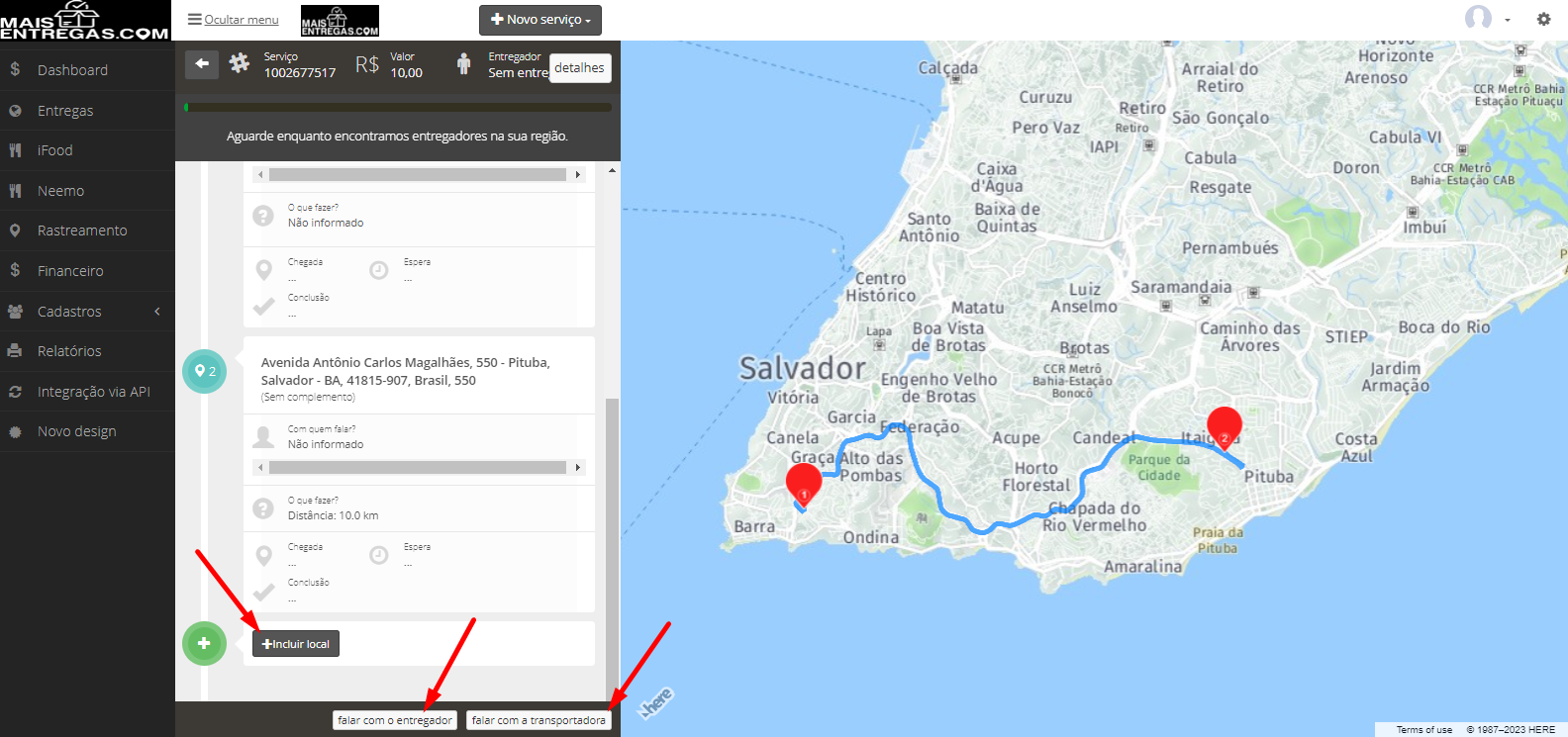Click the Rastreamento location pin icon
This screenshot has width=1568, height=737.
click(x=15, y=230)
